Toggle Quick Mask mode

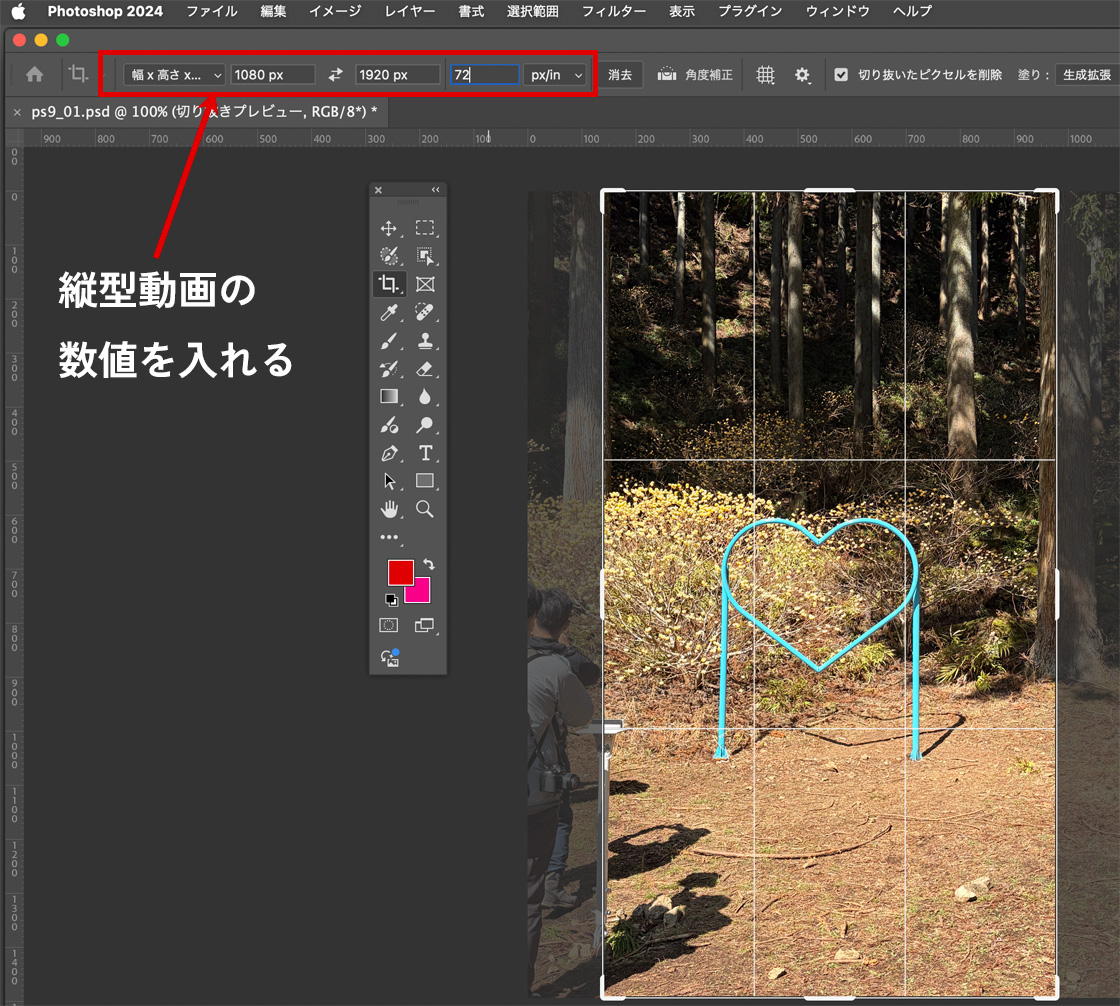(x=389, y=625)
